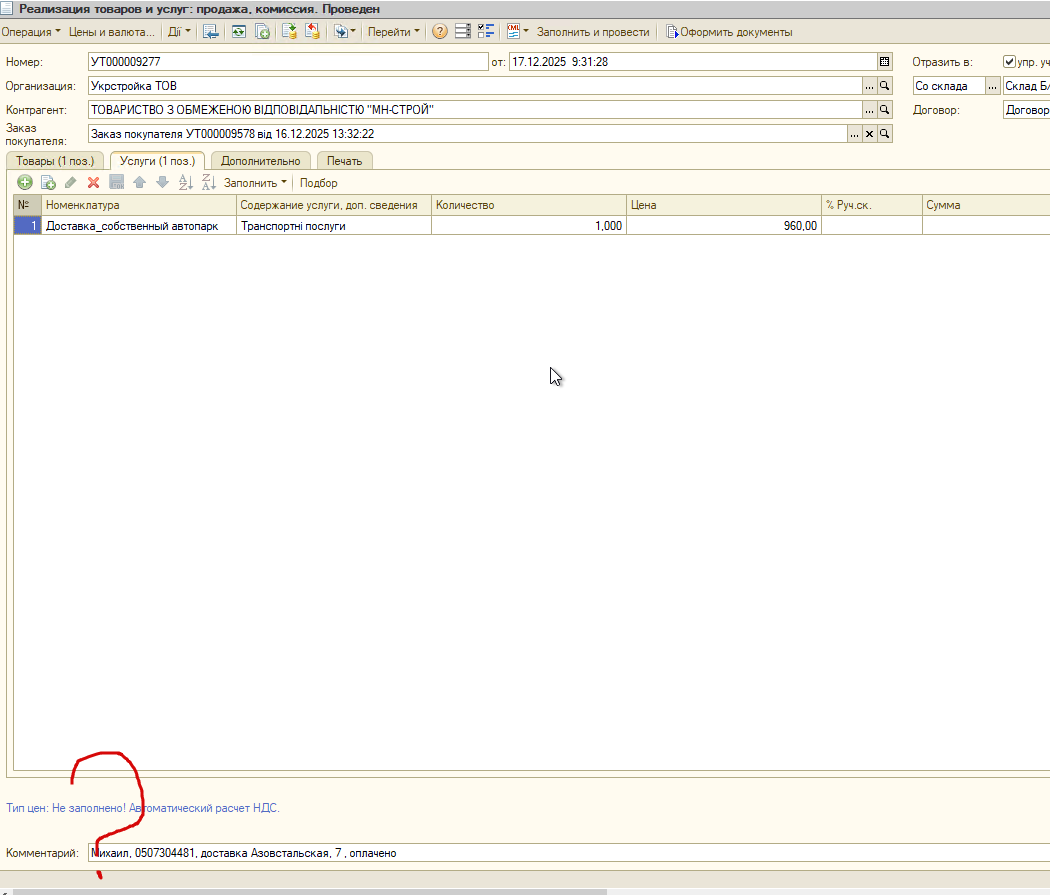Click the re-post document icon with green arrows
Image resolution: width=1050 pixels, height=895 pixels.
pos(239,31)
